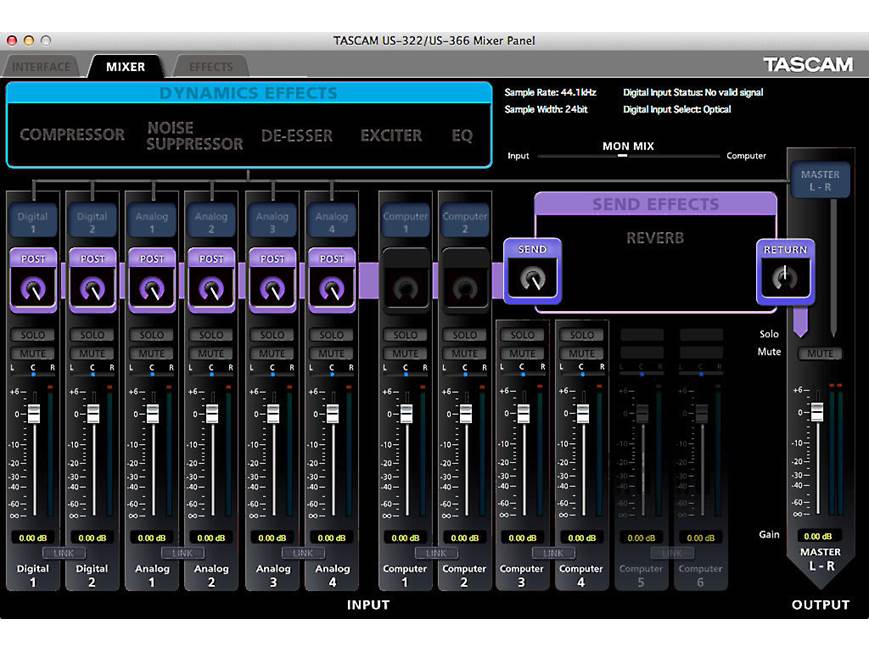The height and width of the screenshot is (652, 869).
Task: Open the DE-ESSER effect
Action: tap(297, 135)
